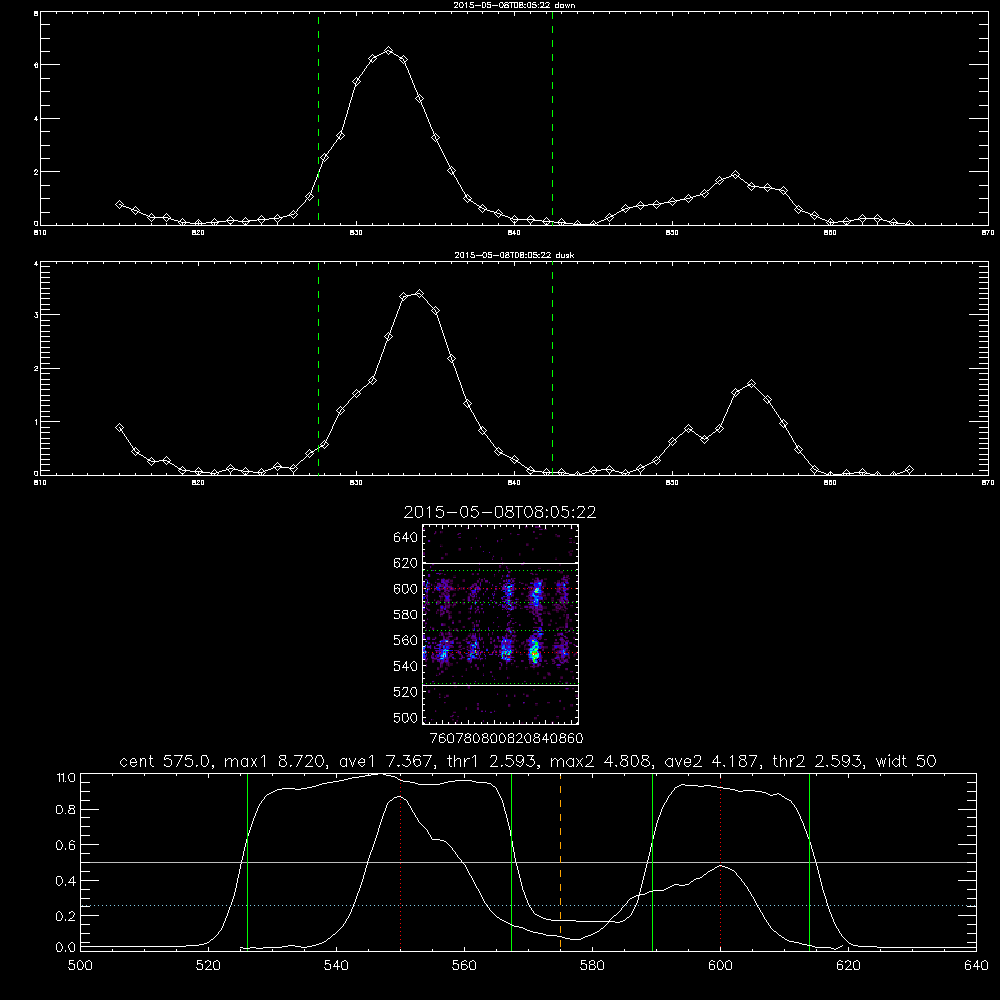Click the red dotted peak line at 550
Viewport: 1000px width, 1000px height.
(x=401, y=861)
